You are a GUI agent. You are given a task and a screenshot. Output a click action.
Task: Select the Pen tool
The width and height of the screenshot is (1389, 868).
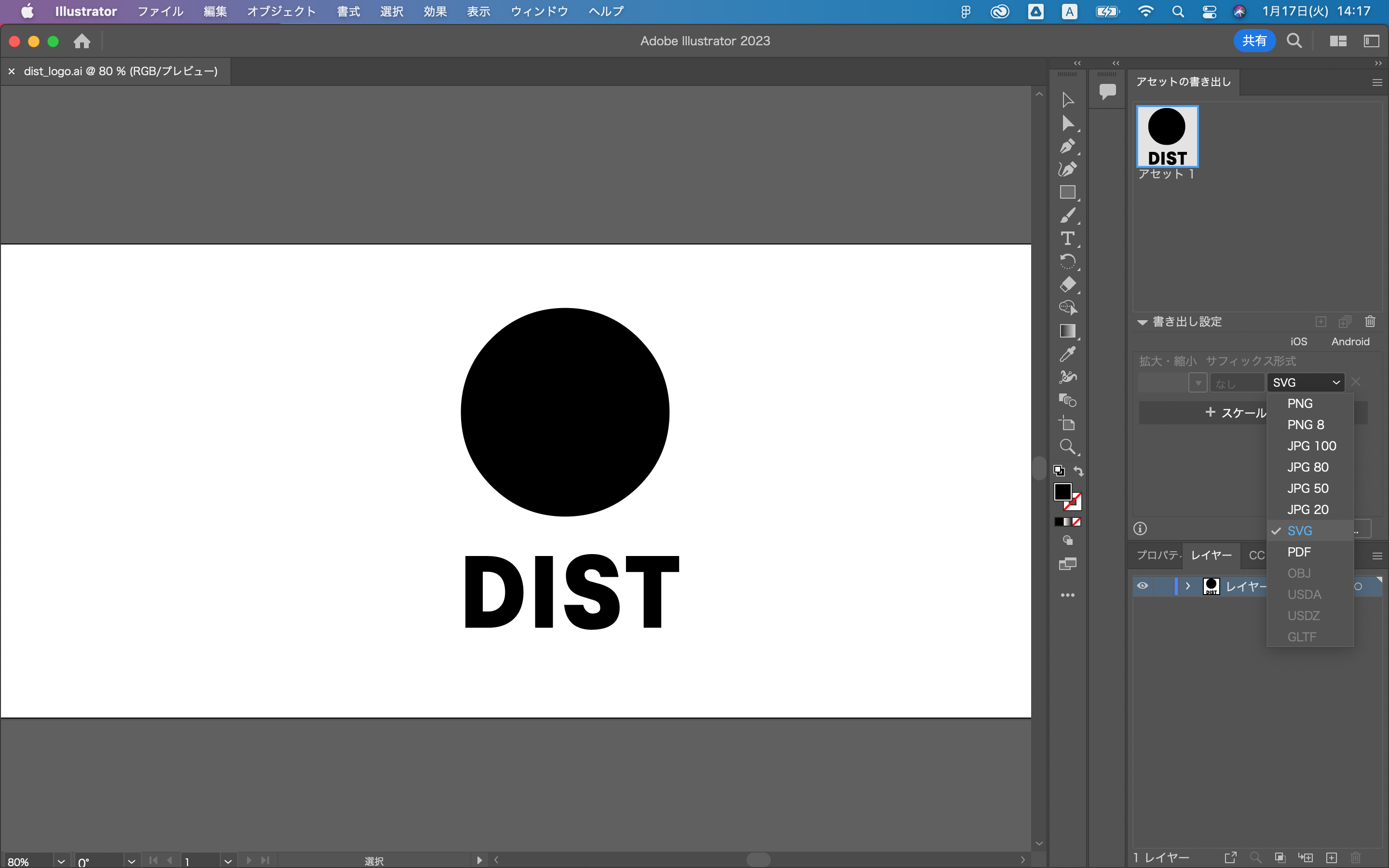tap(1068, 147)
